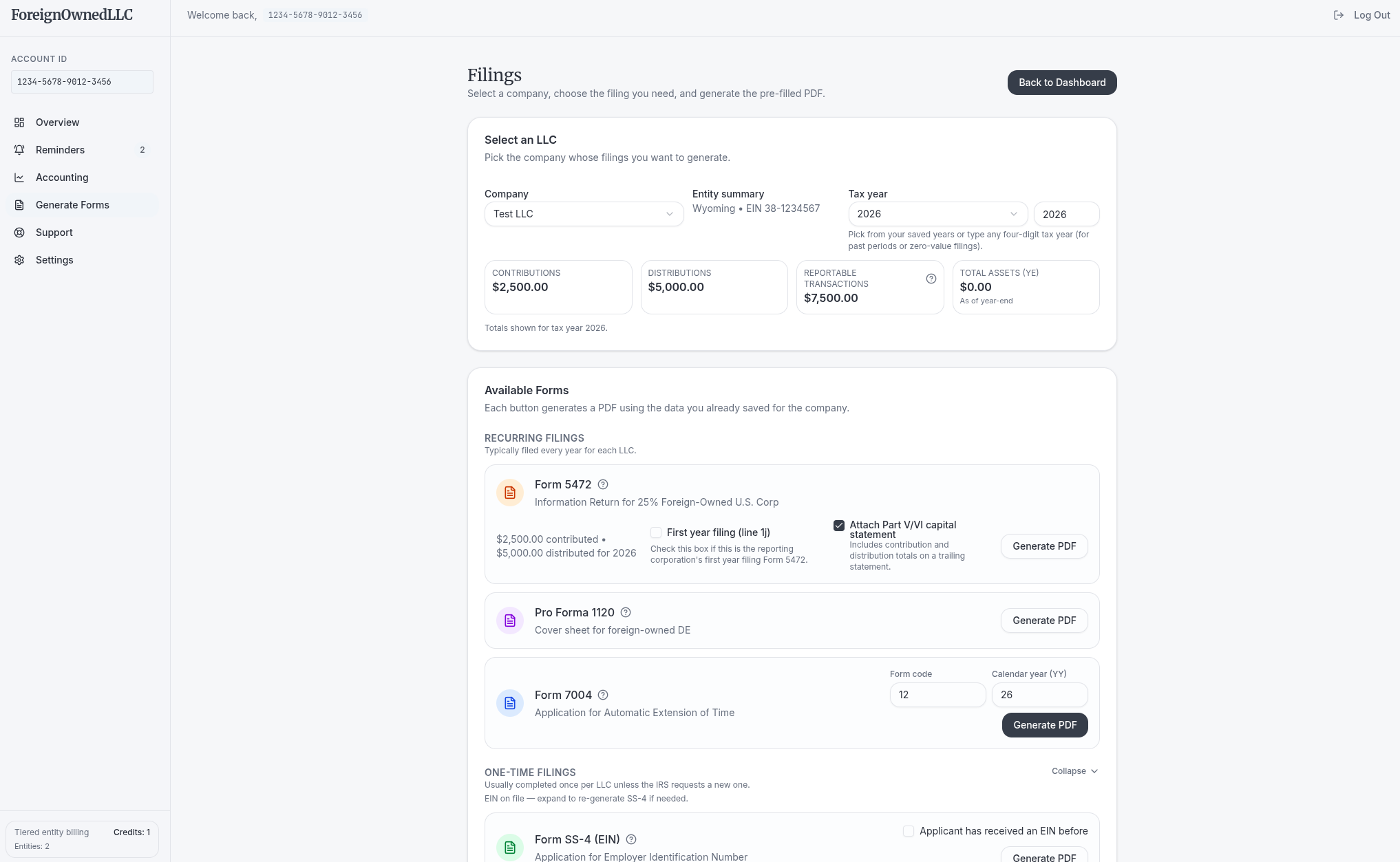Check the First year filing checkbox

[x=656, y=532]
